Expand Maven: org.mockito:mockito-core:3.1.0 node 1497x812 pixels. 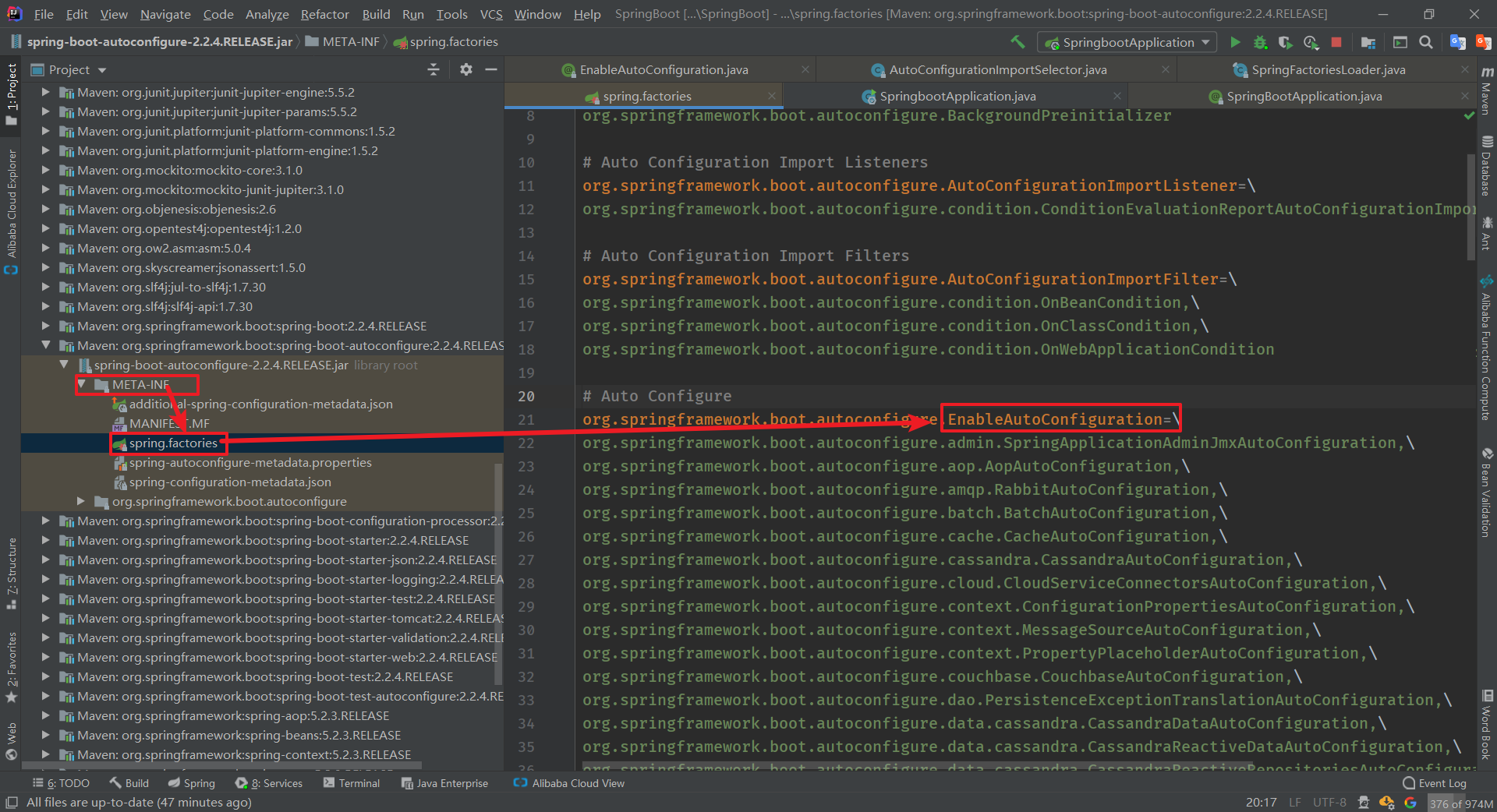pos(45,170)
